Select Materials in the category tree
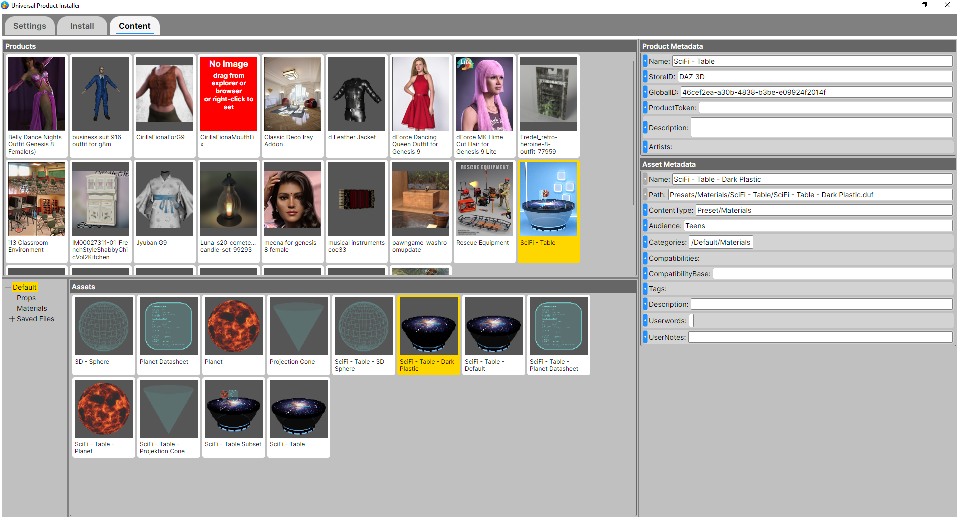The width and height of the screenshot is (960, 520). (x=31, y=309)
